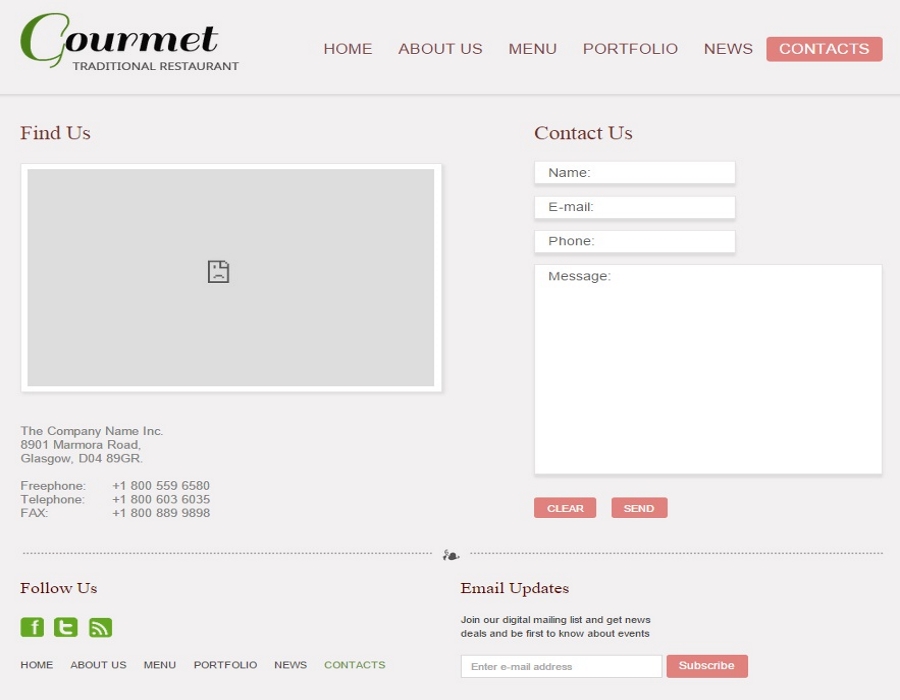This screenshot has width=900, height=700.
Task: Open the Home menu item in header
Action: pos(347,49)
